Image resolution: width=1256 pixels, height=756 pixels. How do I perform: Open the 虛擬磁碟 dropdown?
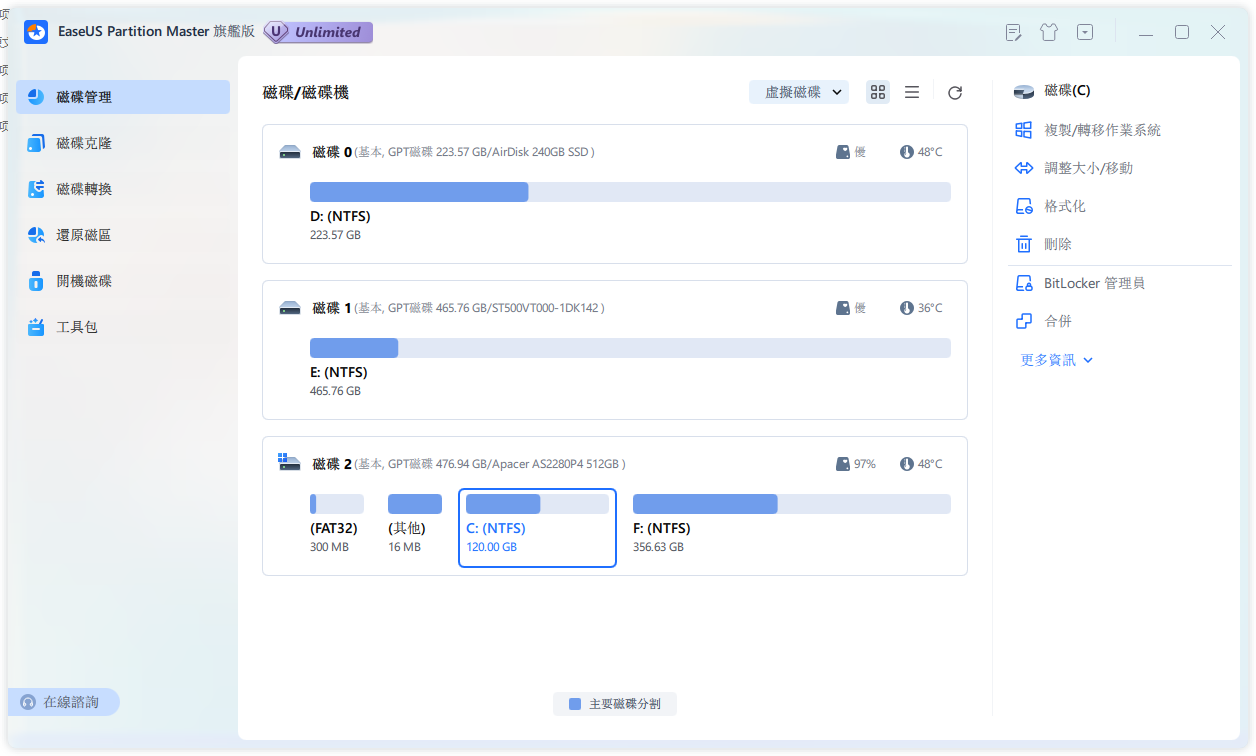pyautogui.click(x=798, y=91)
